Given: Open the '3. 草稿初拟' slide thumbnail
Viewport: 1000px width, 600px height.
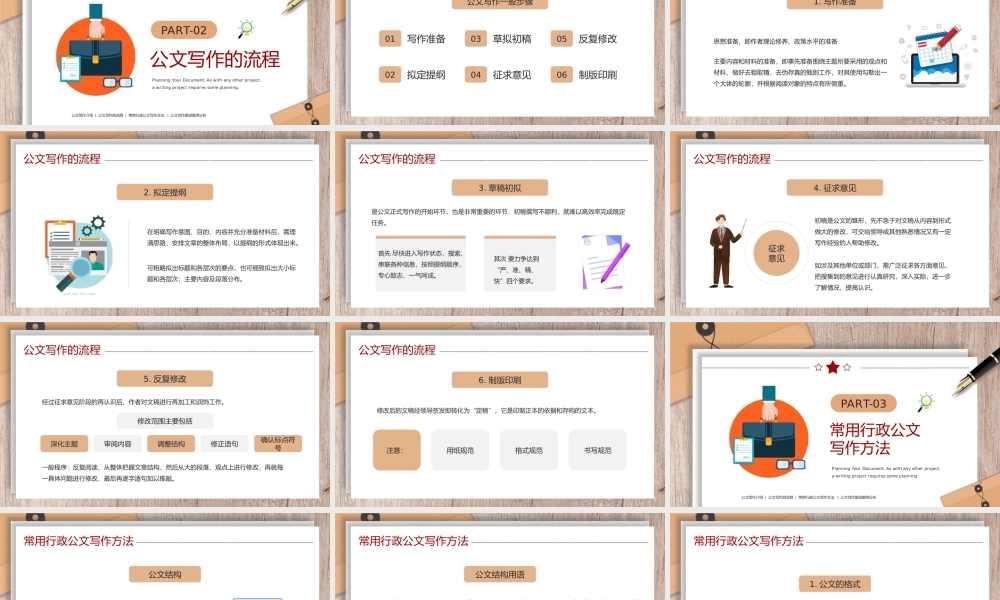Looking at the screenshot, I should tap(500, 224).
